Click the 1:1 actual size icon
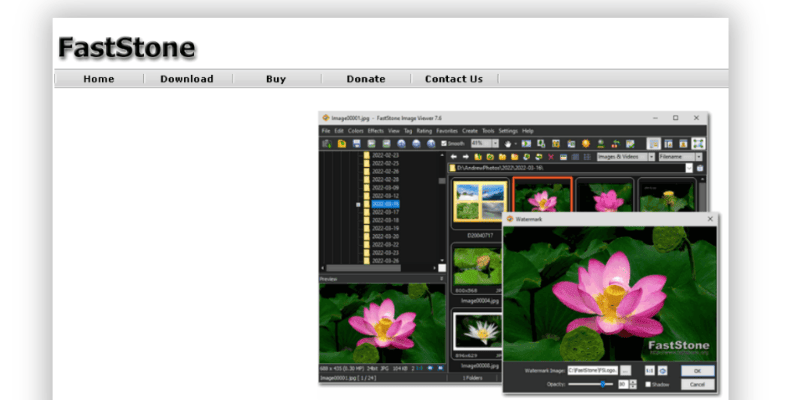 pos(649,370)
